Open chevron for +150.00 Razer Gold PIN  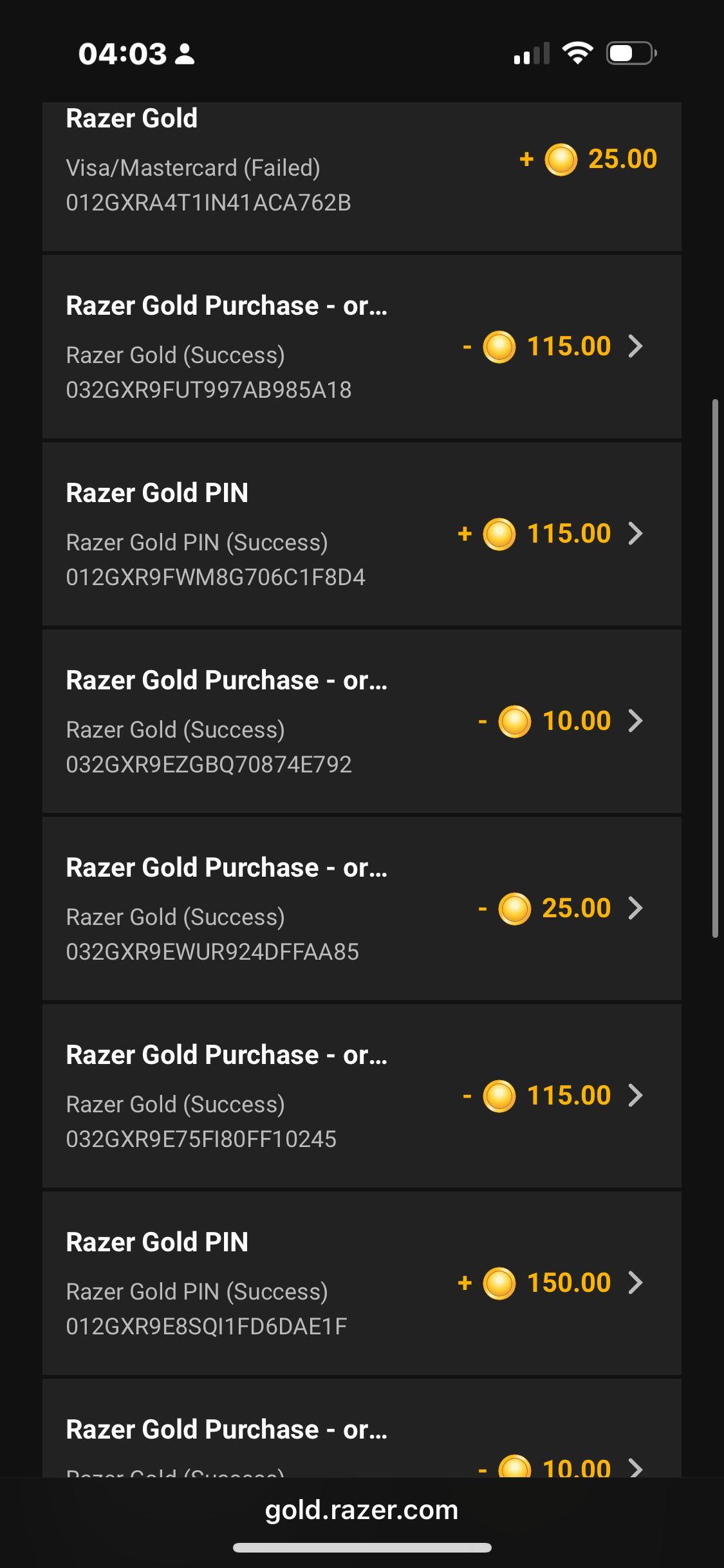(635, 1283)
